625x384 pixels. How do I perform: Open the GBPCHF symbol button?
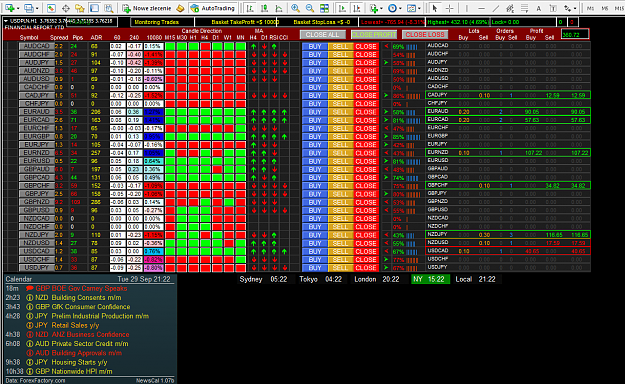[37, 185]
